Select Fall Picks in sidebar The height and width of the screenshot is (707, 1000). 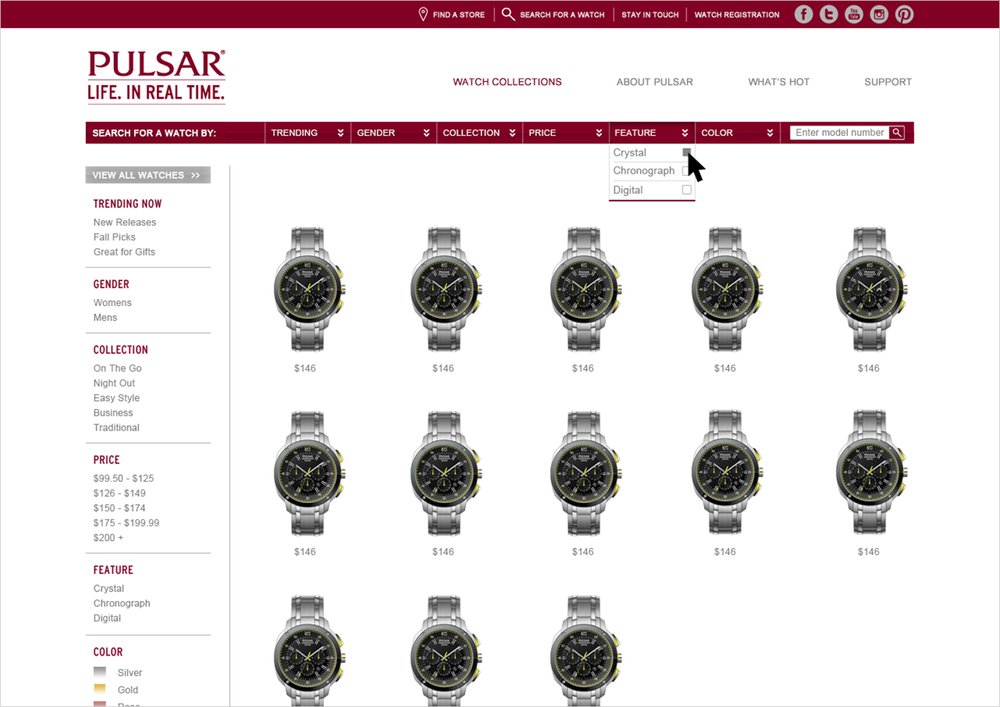(x=114, y=237)
